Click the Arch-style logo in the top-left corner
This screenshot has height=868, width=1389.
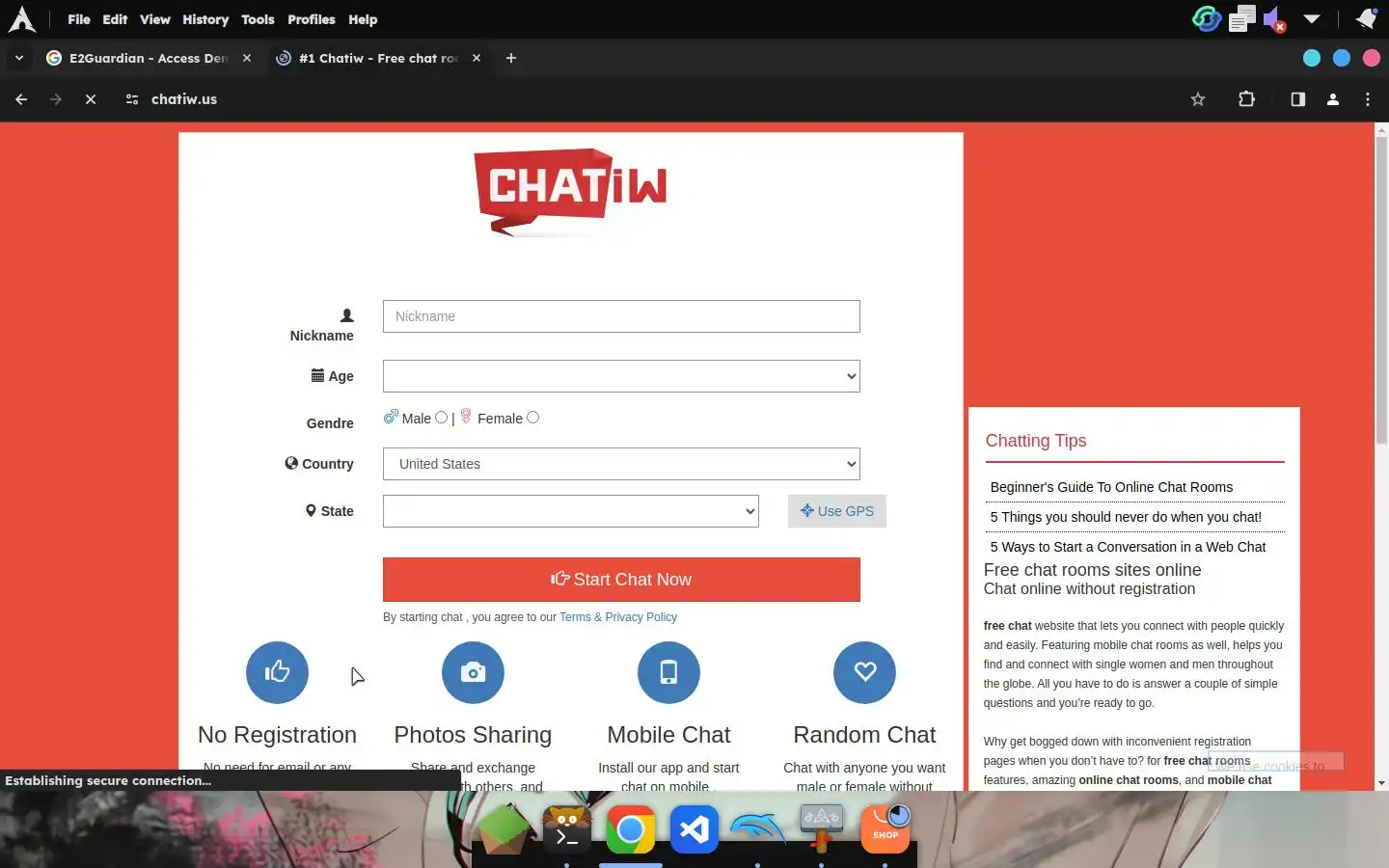(21, 19)
